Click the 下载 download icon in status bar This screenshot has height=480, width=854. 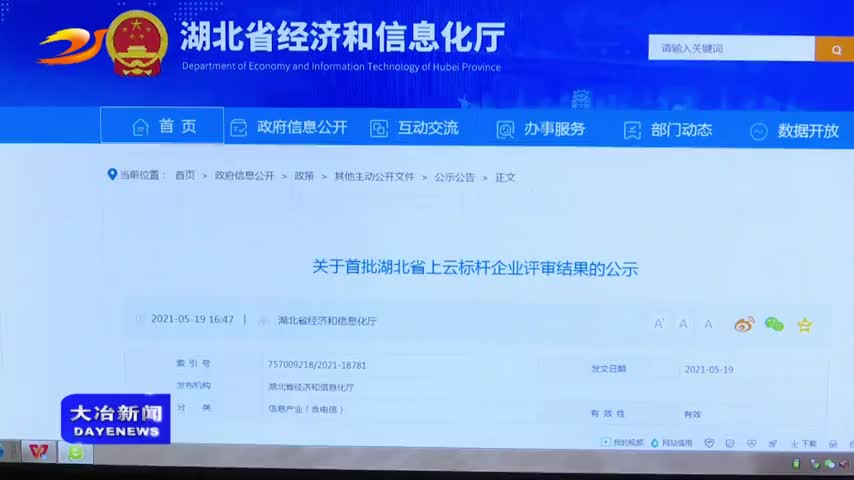803,443
